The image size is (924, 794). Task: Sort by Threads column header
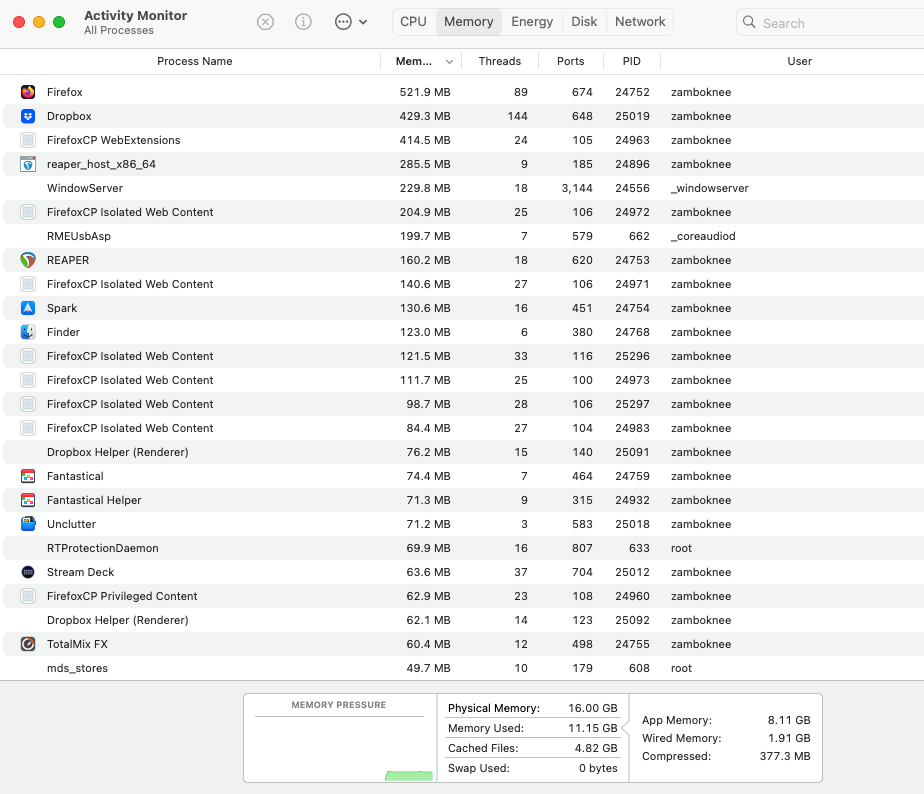(x=500, y=61)
